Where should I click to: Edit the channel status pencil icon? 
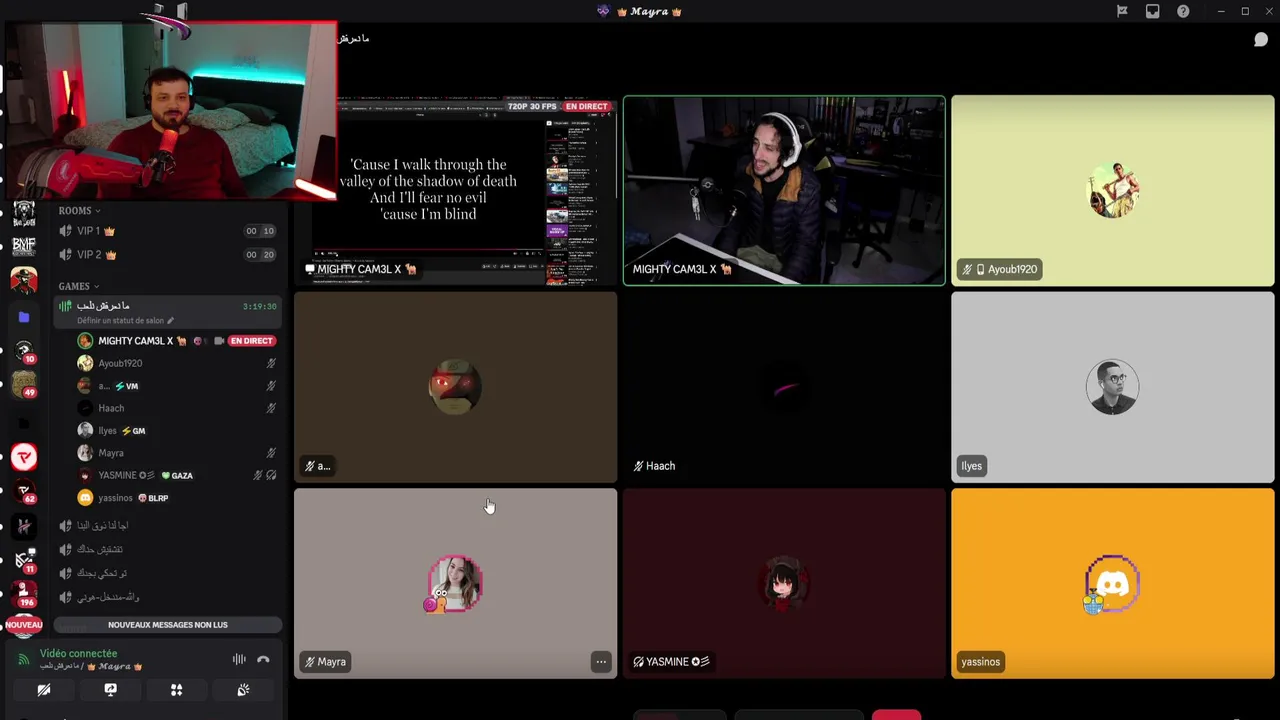coord(170,321)
